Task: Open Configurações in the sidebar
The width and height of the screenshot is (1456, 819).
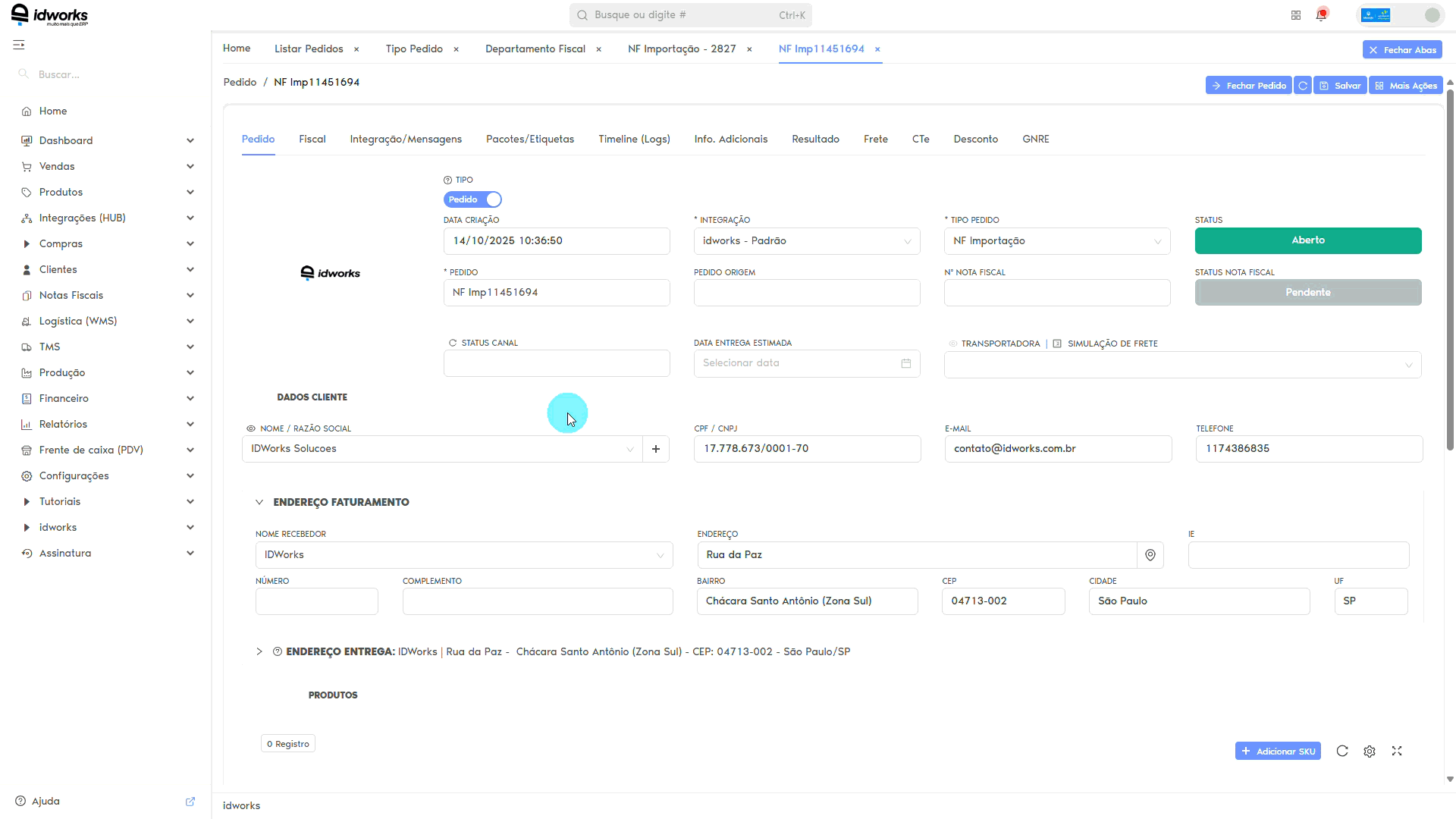Action: click(x=107, y=475)
